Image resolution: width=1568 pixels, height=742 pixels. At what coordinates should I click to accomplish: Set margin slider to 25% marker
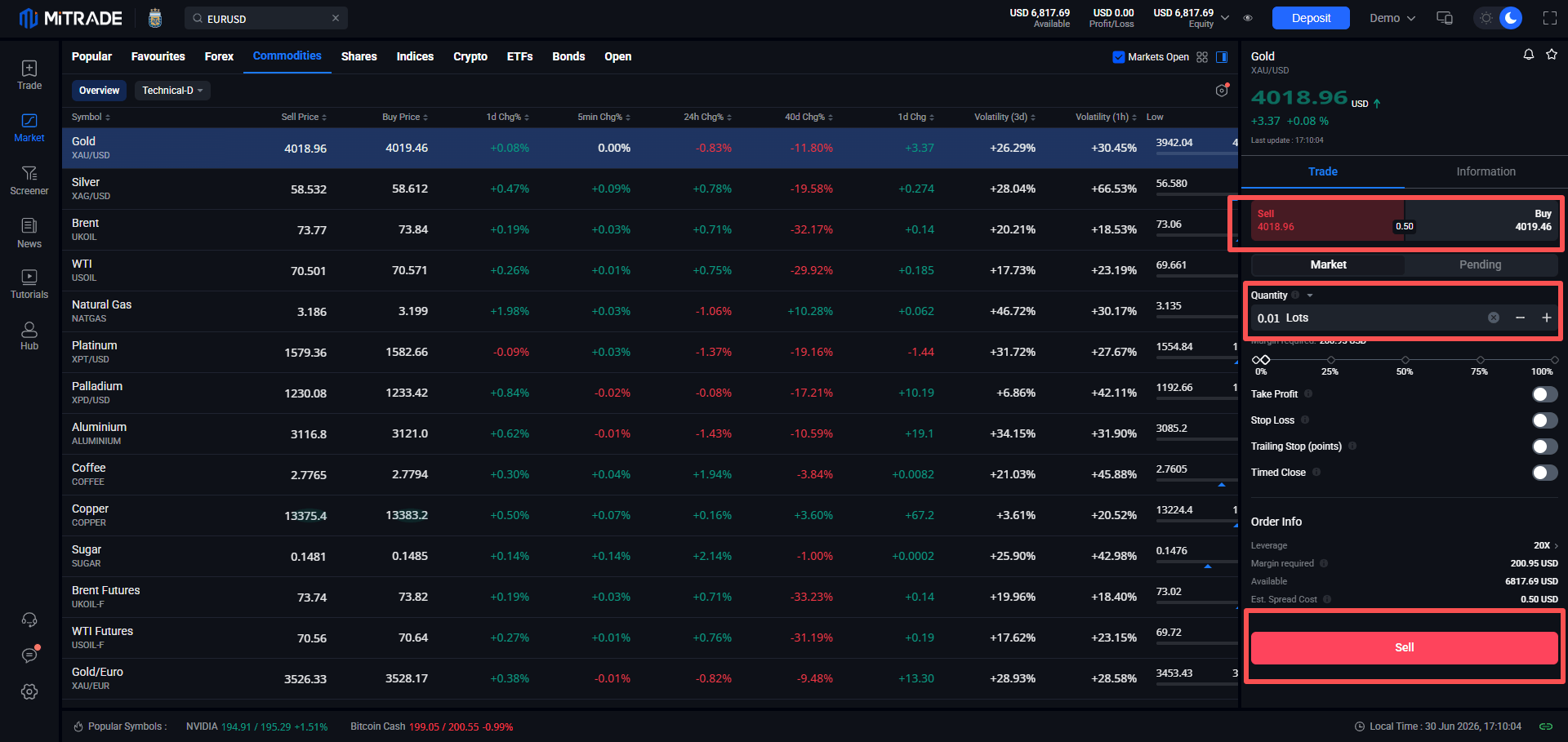tap(1331, 360)
